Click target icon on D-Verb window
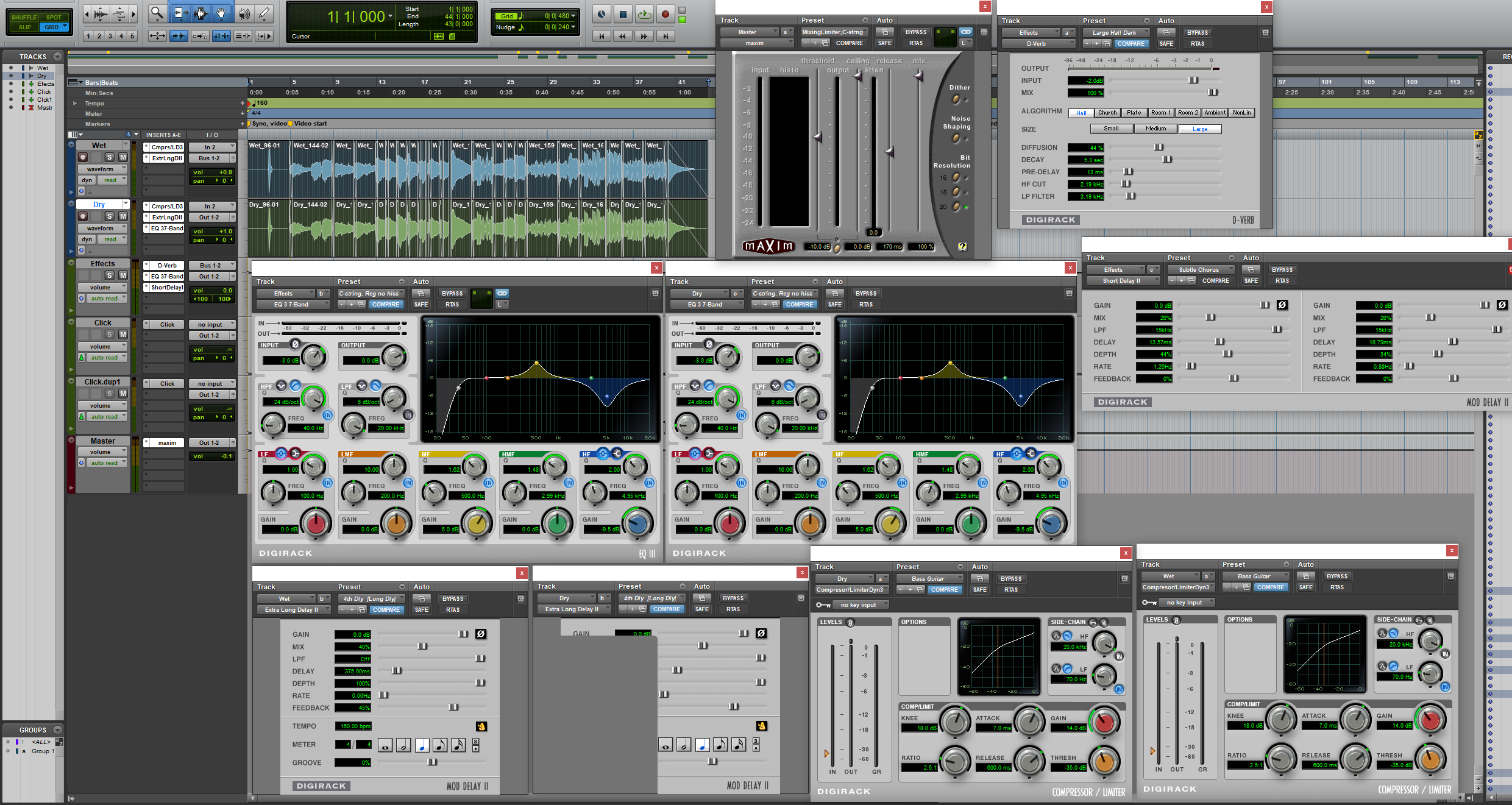1512x805 pixels. (1265, 32)
